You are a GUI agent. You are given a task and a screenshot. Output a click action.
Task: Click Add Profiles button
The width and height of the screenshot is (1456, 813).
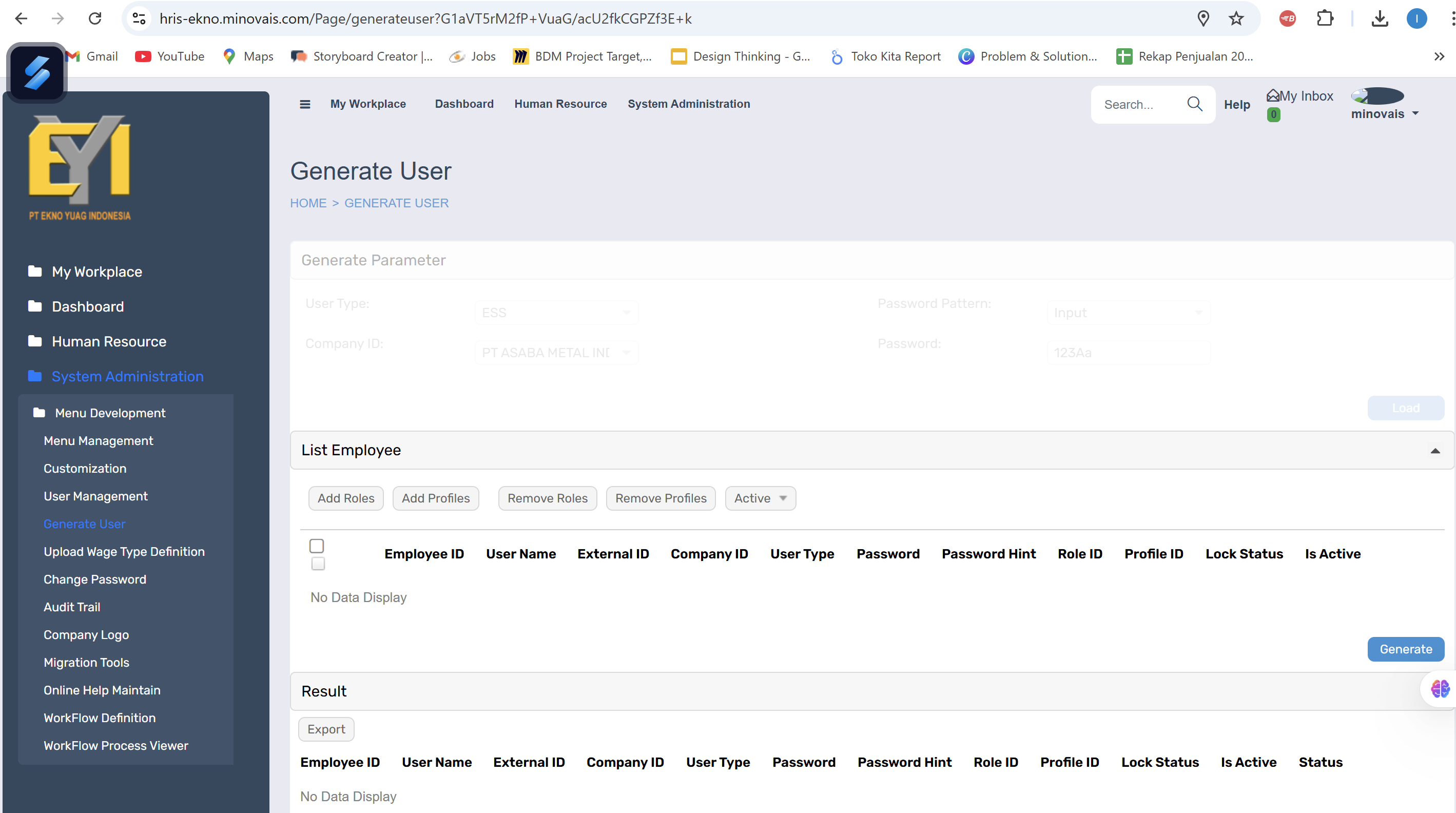tap(436, 498)
